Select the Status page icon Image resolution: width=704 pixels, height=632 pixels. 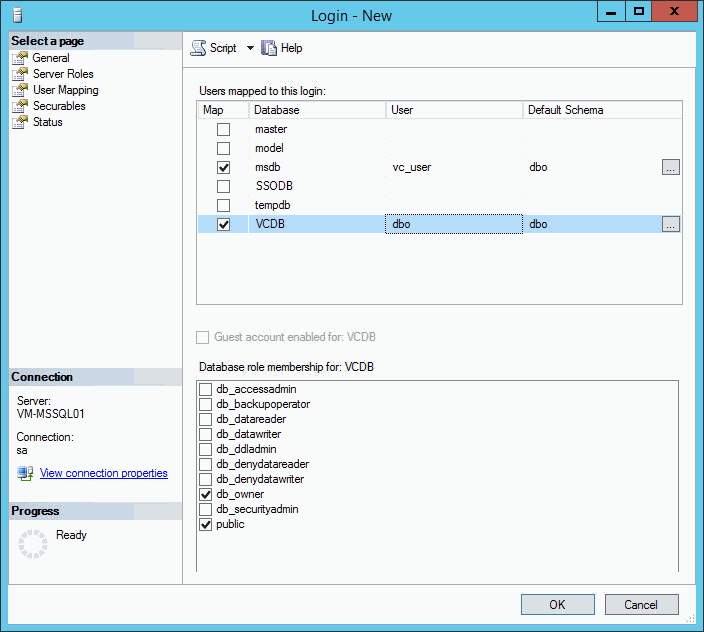point(19,122)
